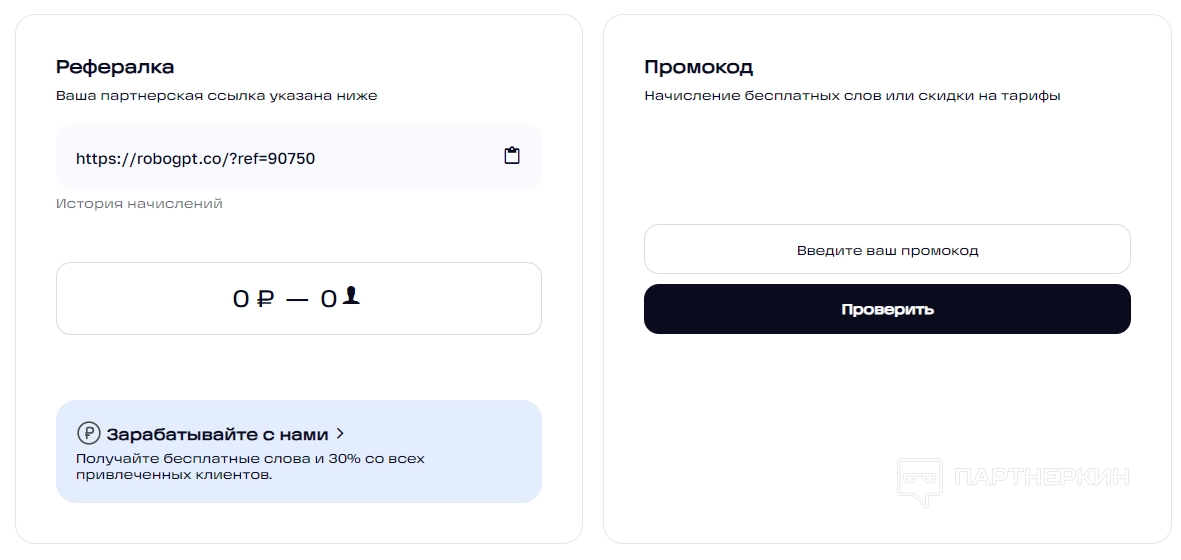
Task: Click the clipboard copy icon
Action: coord(511,156)
